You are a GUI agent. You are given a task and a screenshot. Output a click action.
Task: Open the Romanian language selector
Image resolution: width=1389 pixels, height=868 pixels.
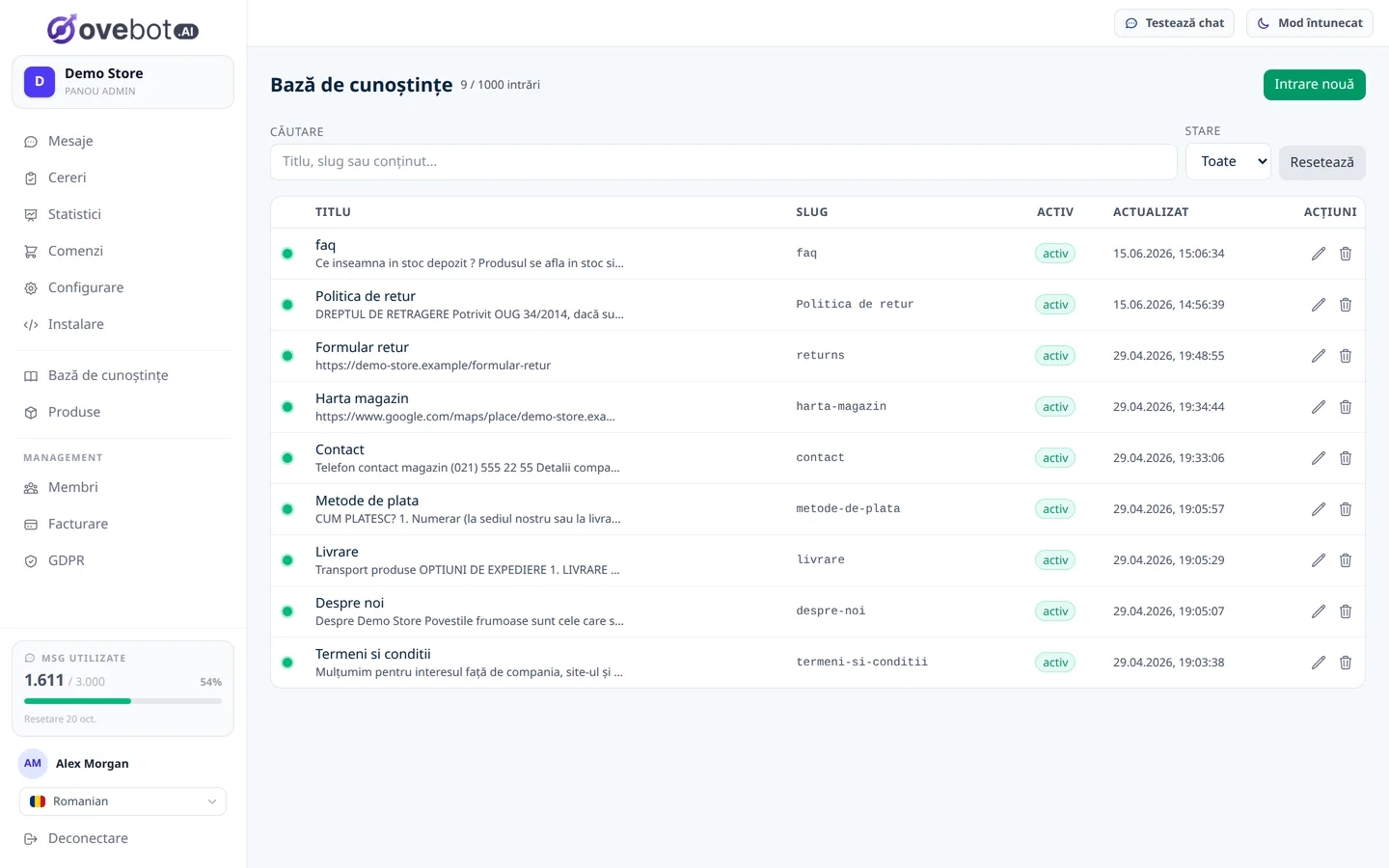click(123, 801)
